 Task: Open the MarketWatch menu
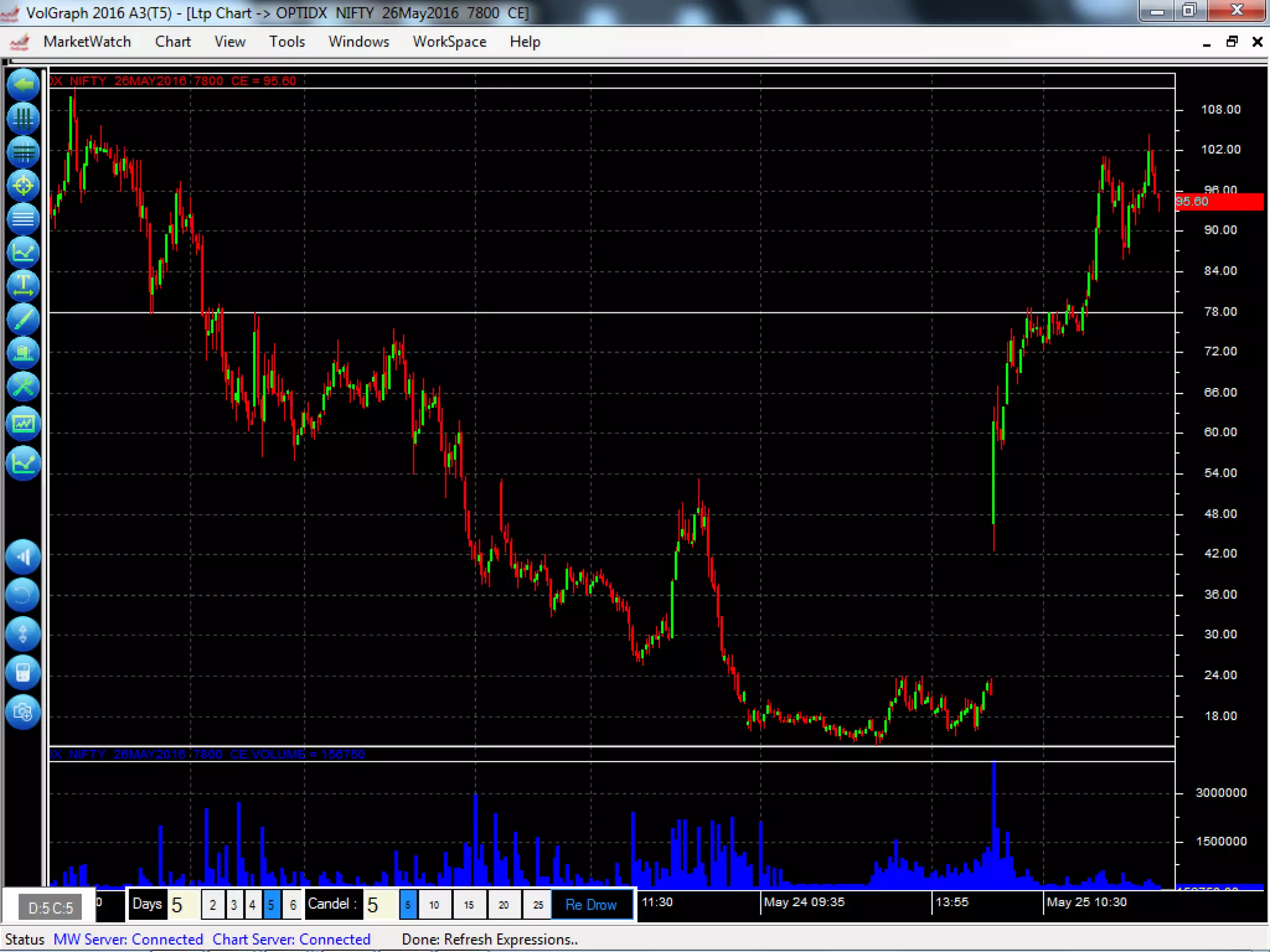click(x=87, y=42)
